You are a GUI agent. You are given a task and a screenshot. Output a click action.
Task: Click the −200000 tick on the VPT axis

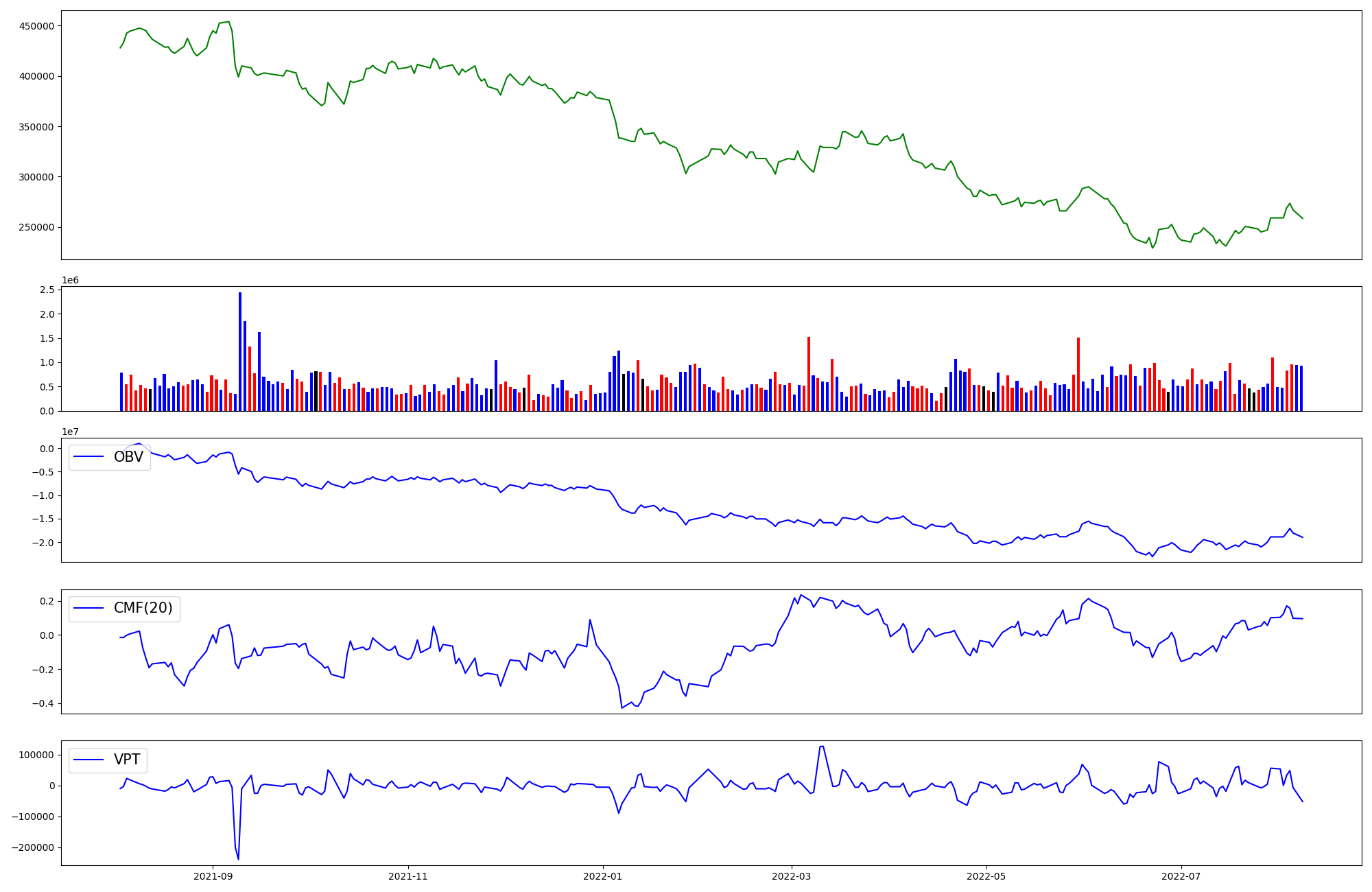coord(32,847)
